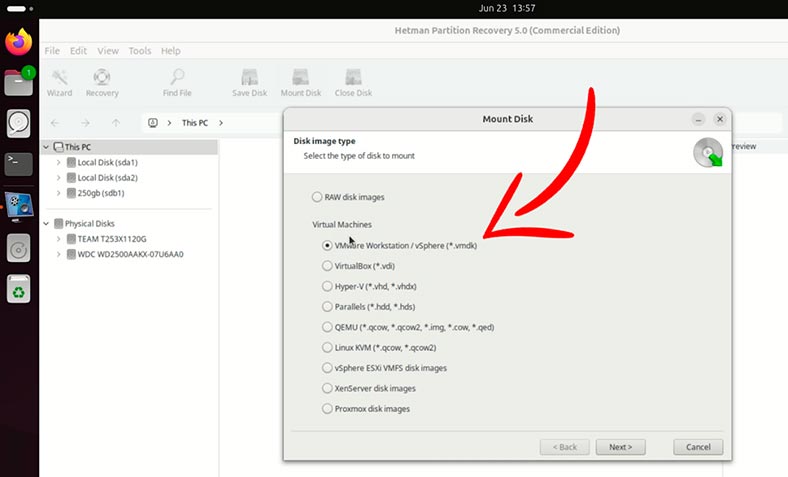Select VMware Workstation / vSphere (*.vmdk)
This screenshot has height=477, width=788.
[x=327, y=245]
